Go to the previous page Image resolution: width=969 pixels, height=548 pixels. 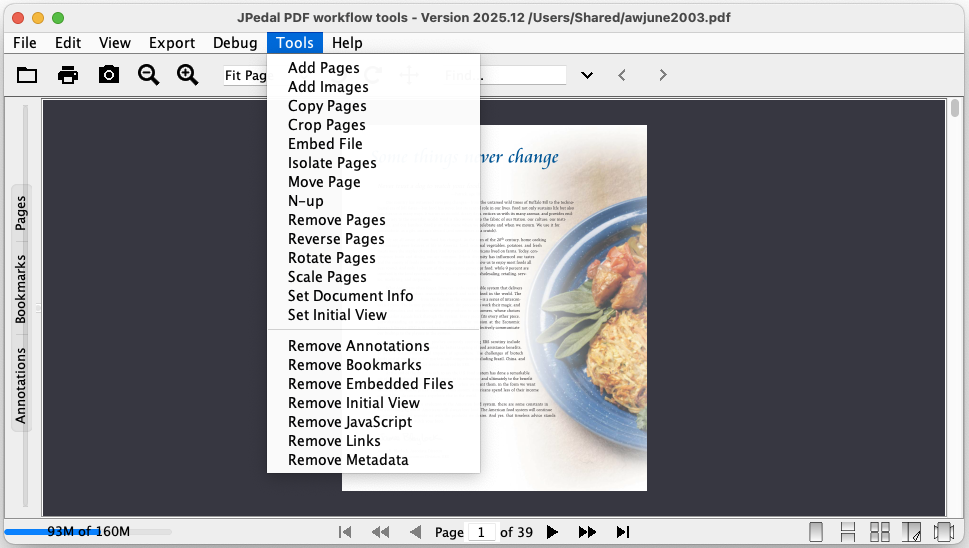(x=416, y=532)
